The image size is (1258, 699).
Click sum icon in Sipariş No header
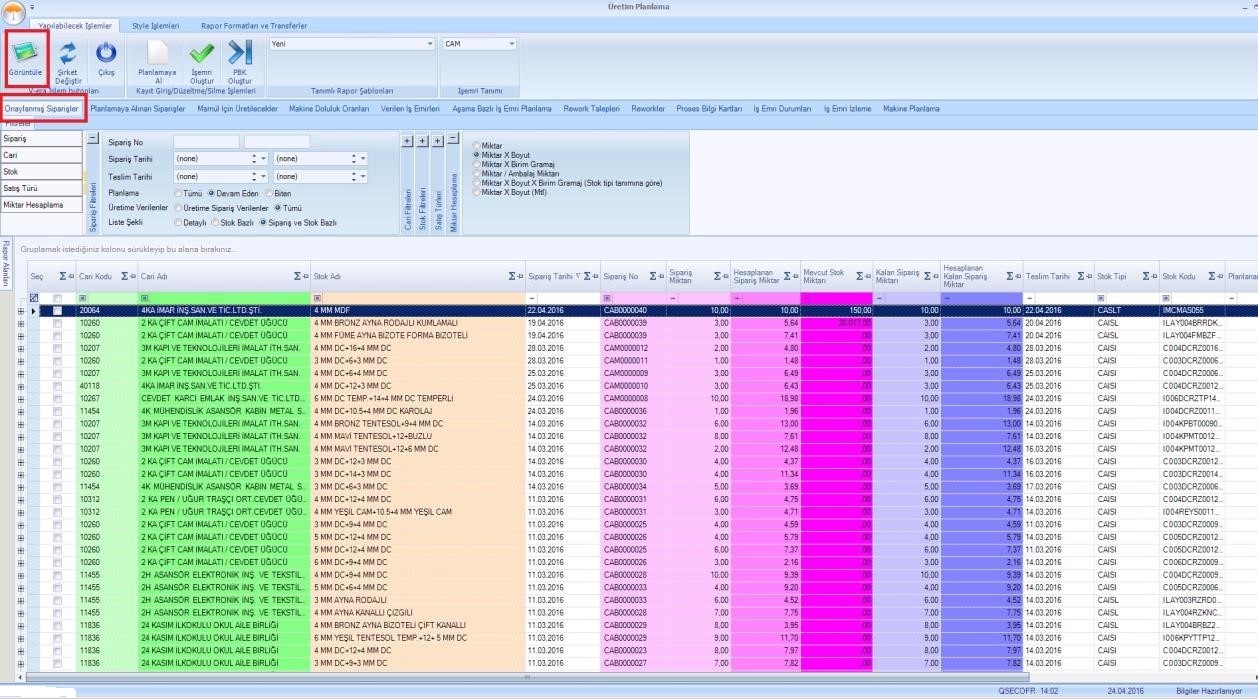[x=654, y=276]
